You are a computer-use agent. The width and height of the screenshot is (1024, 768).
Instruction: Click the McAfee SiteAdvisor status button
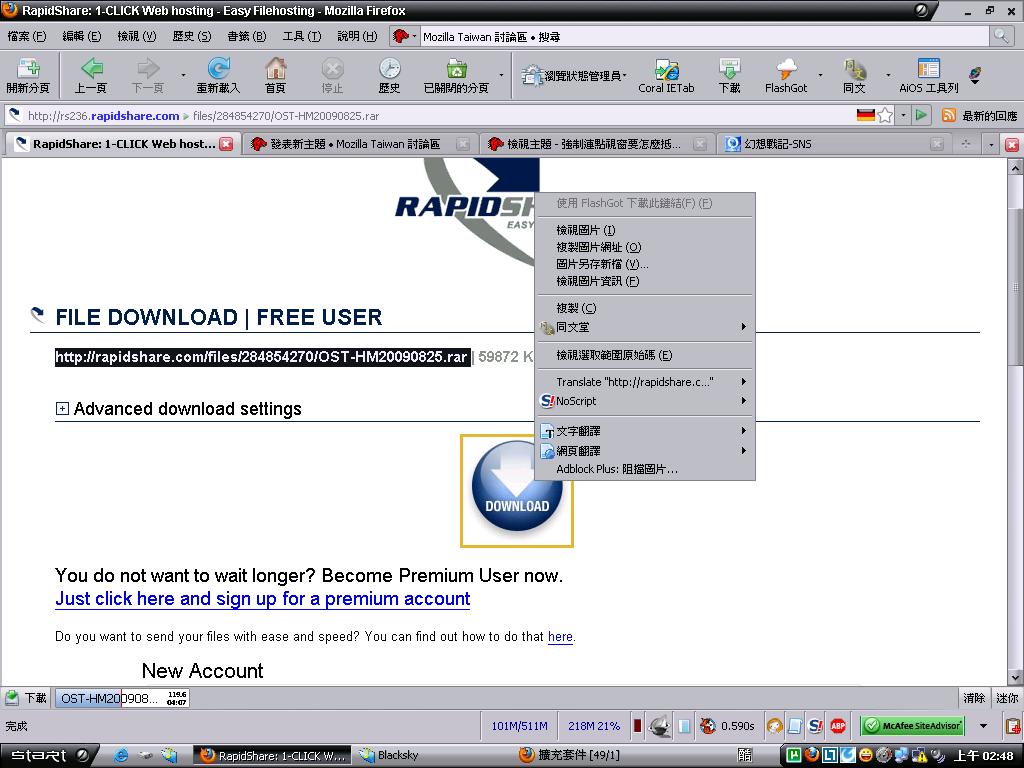tap(913, 726)
